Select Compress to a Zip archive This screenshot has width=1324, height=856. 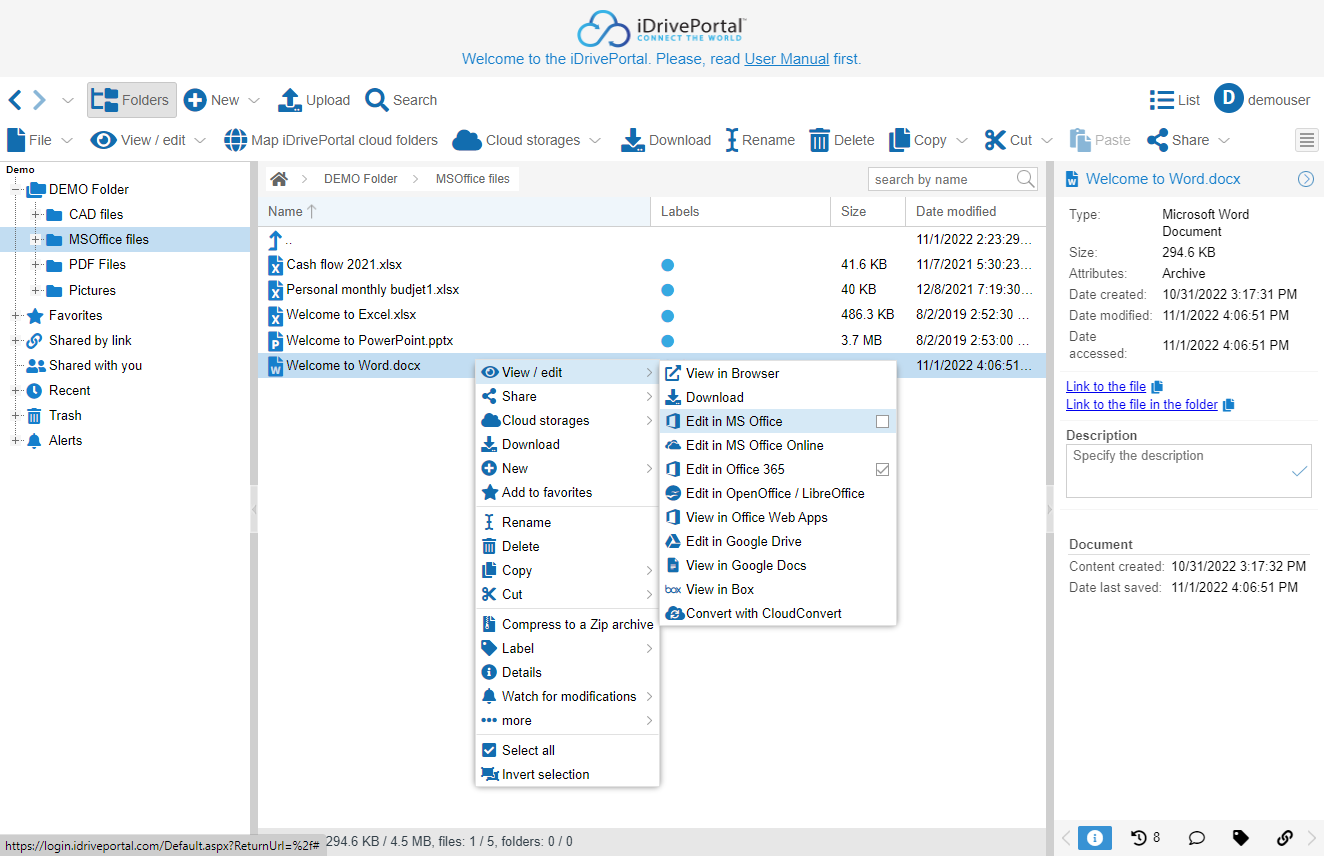tap(577, 625)
